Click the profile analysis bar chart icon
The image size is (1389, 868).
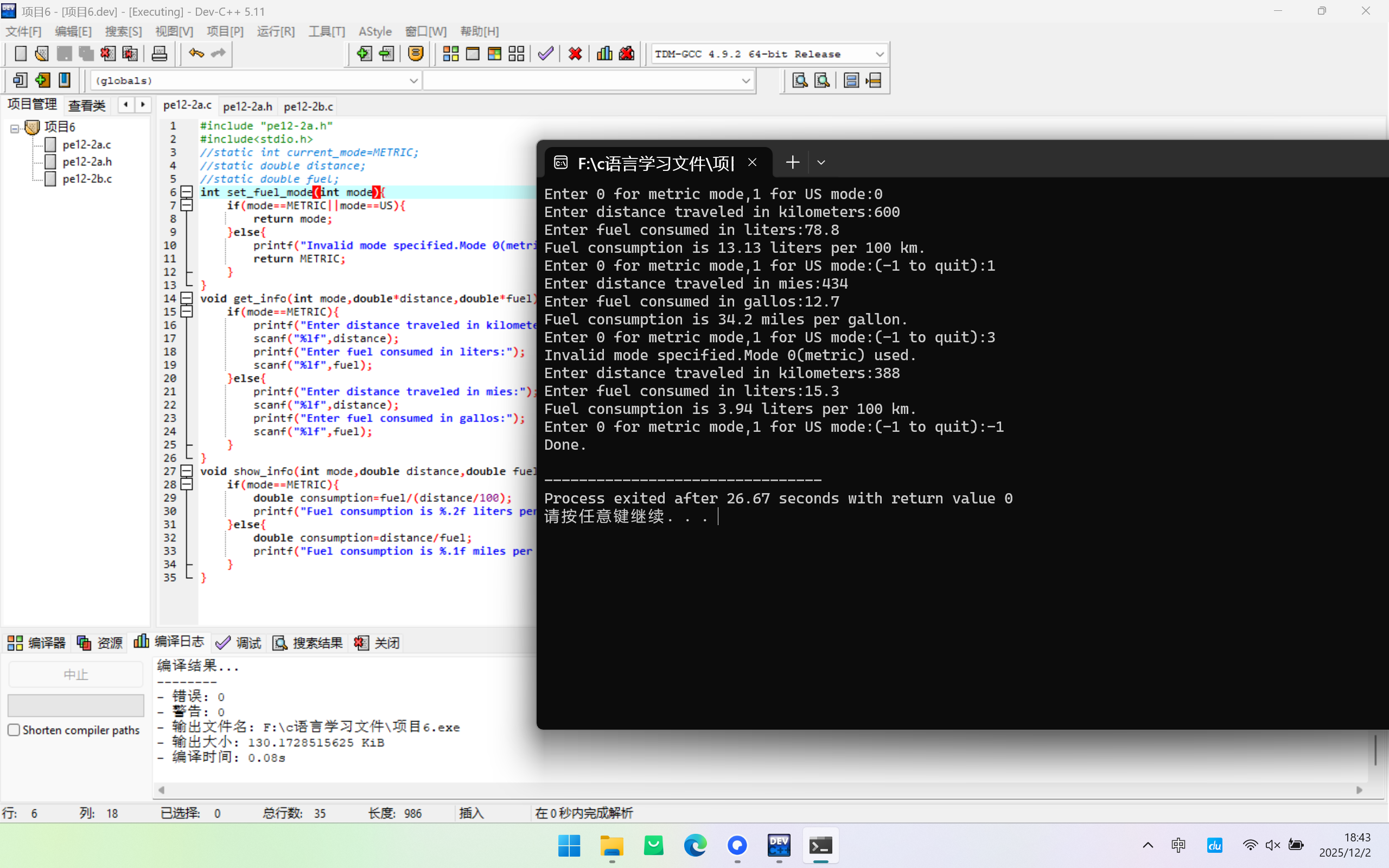pos(604,54)
